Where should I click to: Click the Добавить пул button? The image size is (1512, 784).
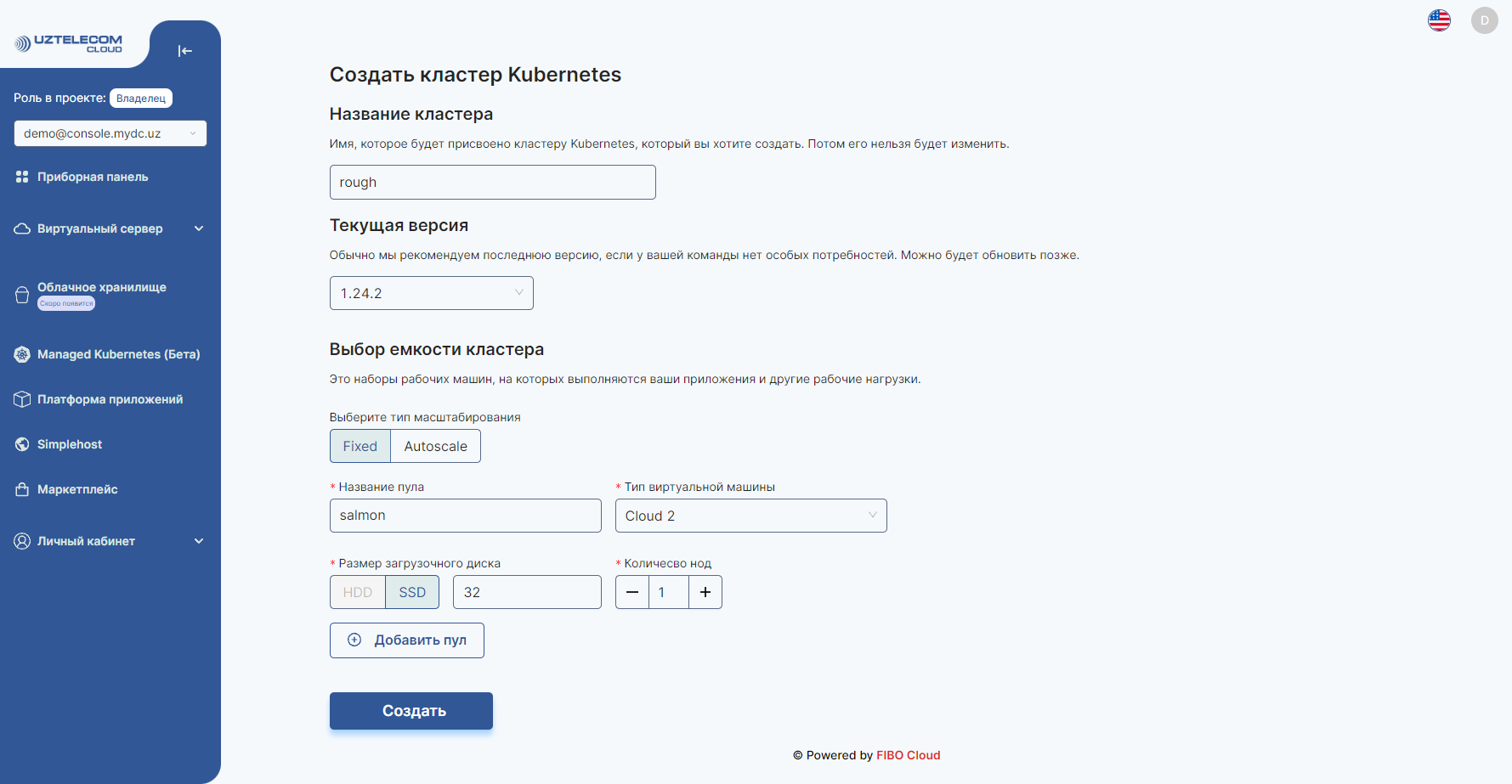click(407, 640)
